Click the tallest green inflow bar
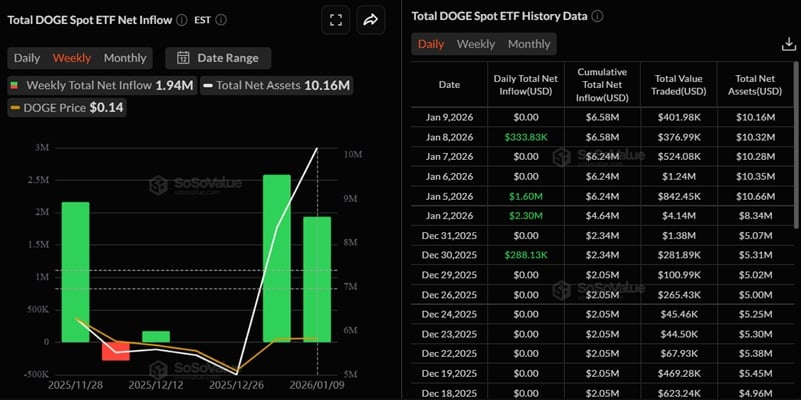This screenshot has width=801, height=400. click(x=277, y=258)
